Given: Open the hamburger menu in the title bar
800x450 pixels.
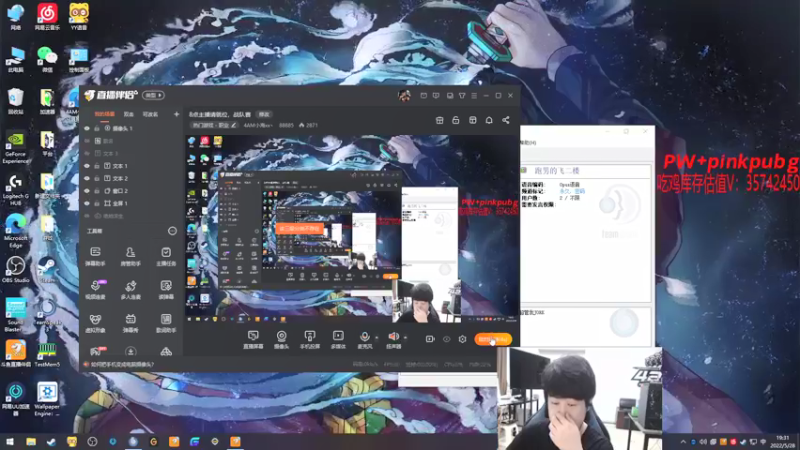Looking at the screenshot, I should (474, 95).
